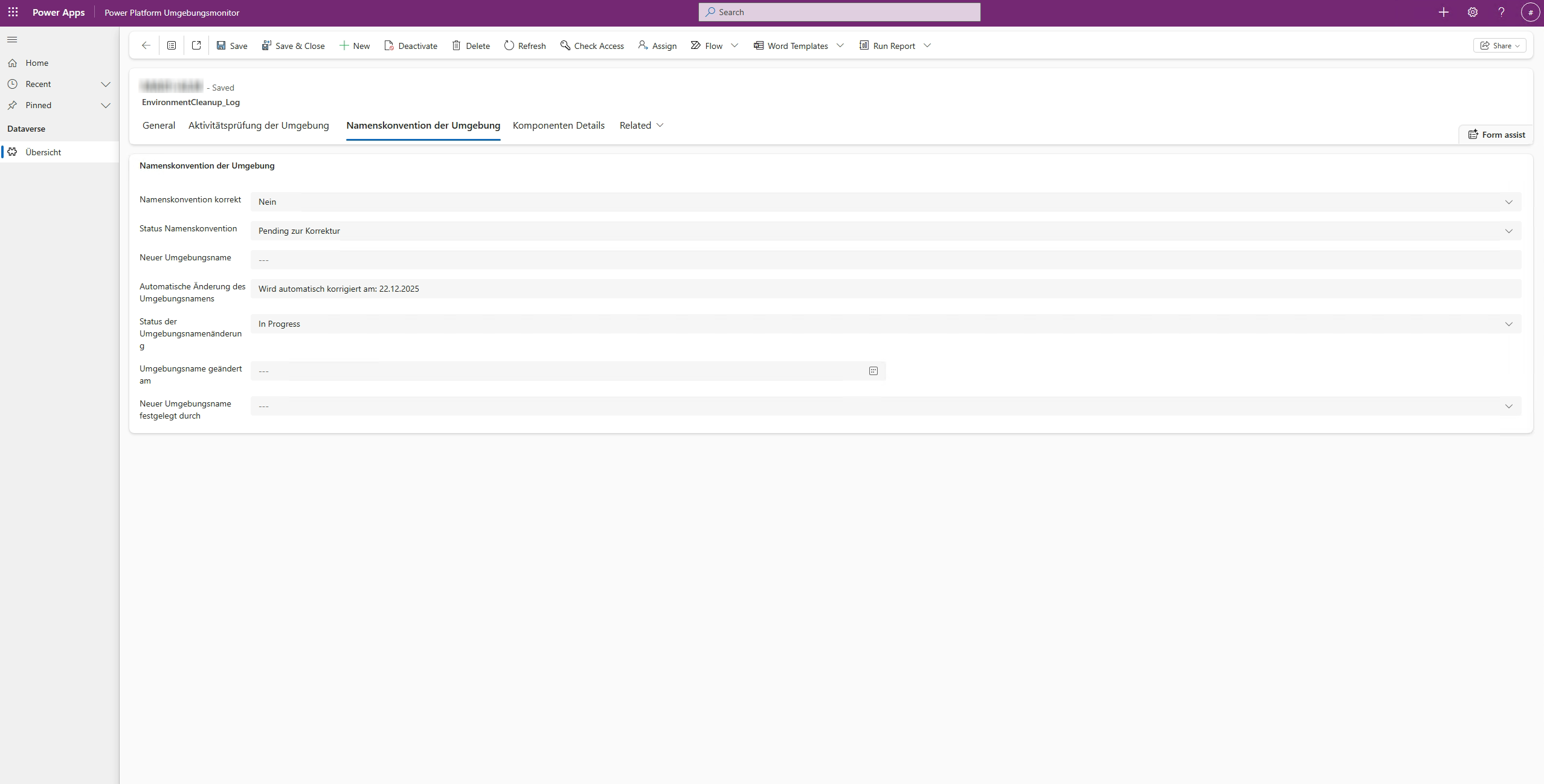This screenshot has height=784, width=1544.
Task: Open the calendar date picker icon
Action: click(x=873, y=371)
